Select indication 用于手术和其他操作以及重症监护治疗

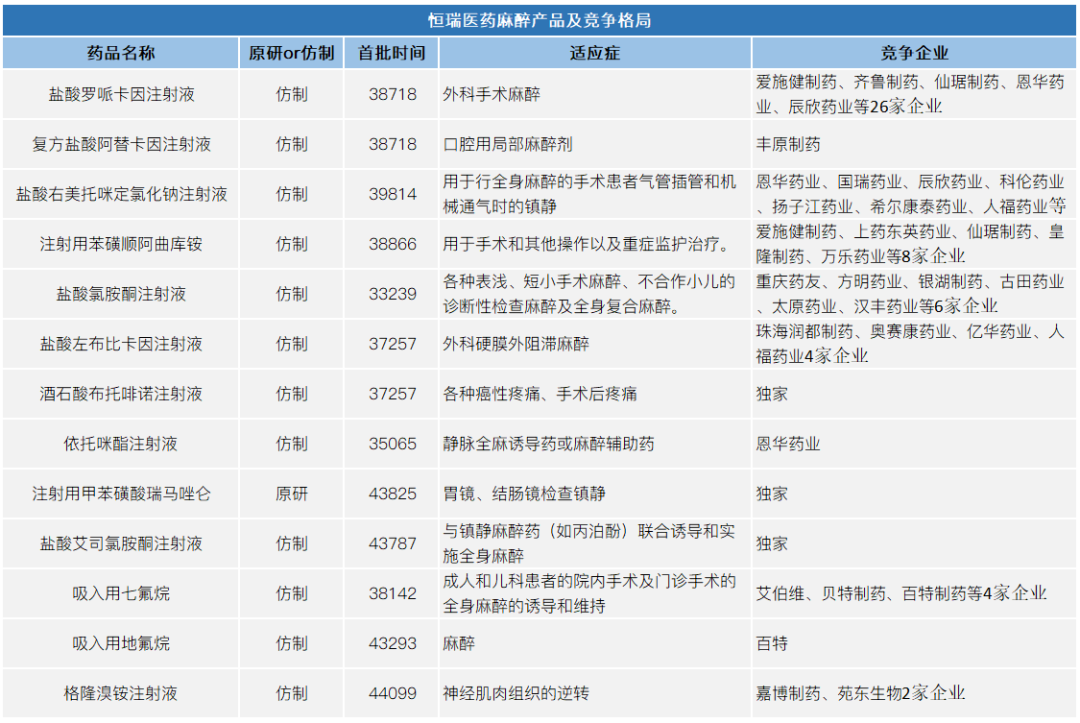tap(586, 244)
